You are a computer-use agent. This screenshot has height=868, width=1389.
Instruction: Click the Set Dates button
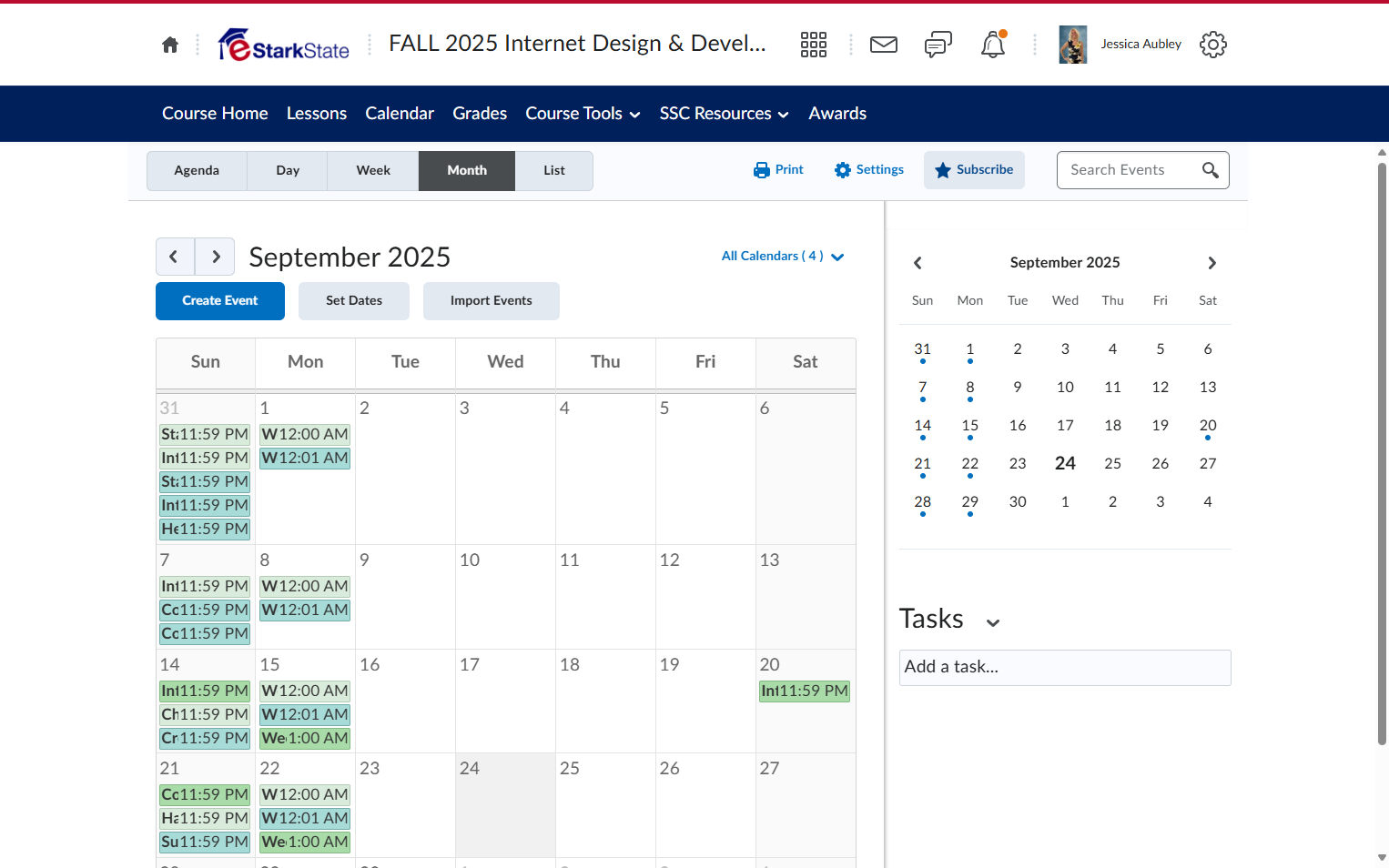click(x=354, y=301)
